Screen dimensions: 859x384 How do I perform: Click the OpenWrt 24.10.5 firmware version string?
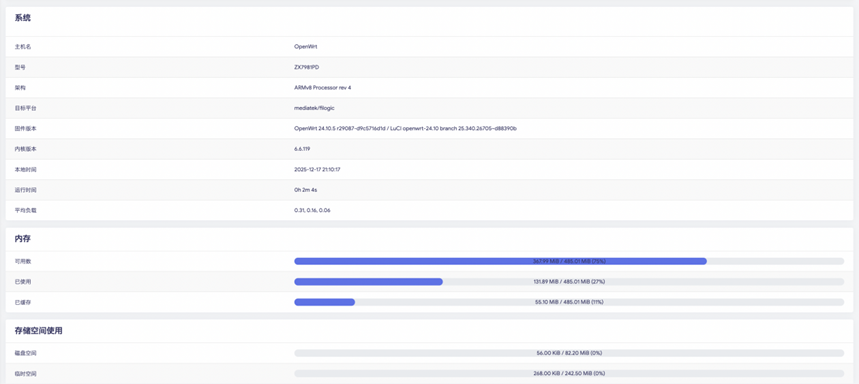click(405, 128)
